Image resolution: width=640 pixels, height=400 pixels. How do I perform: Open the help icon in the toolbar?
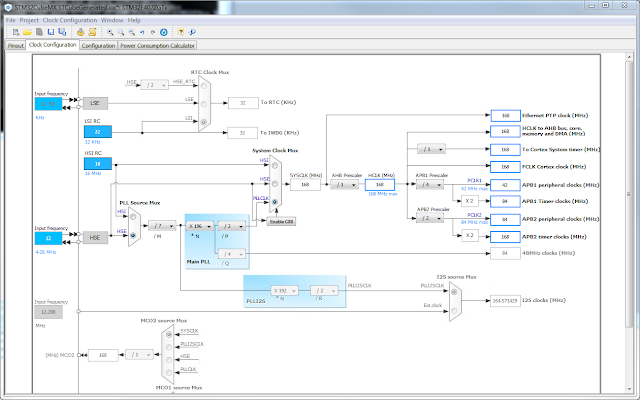[180, 32]
